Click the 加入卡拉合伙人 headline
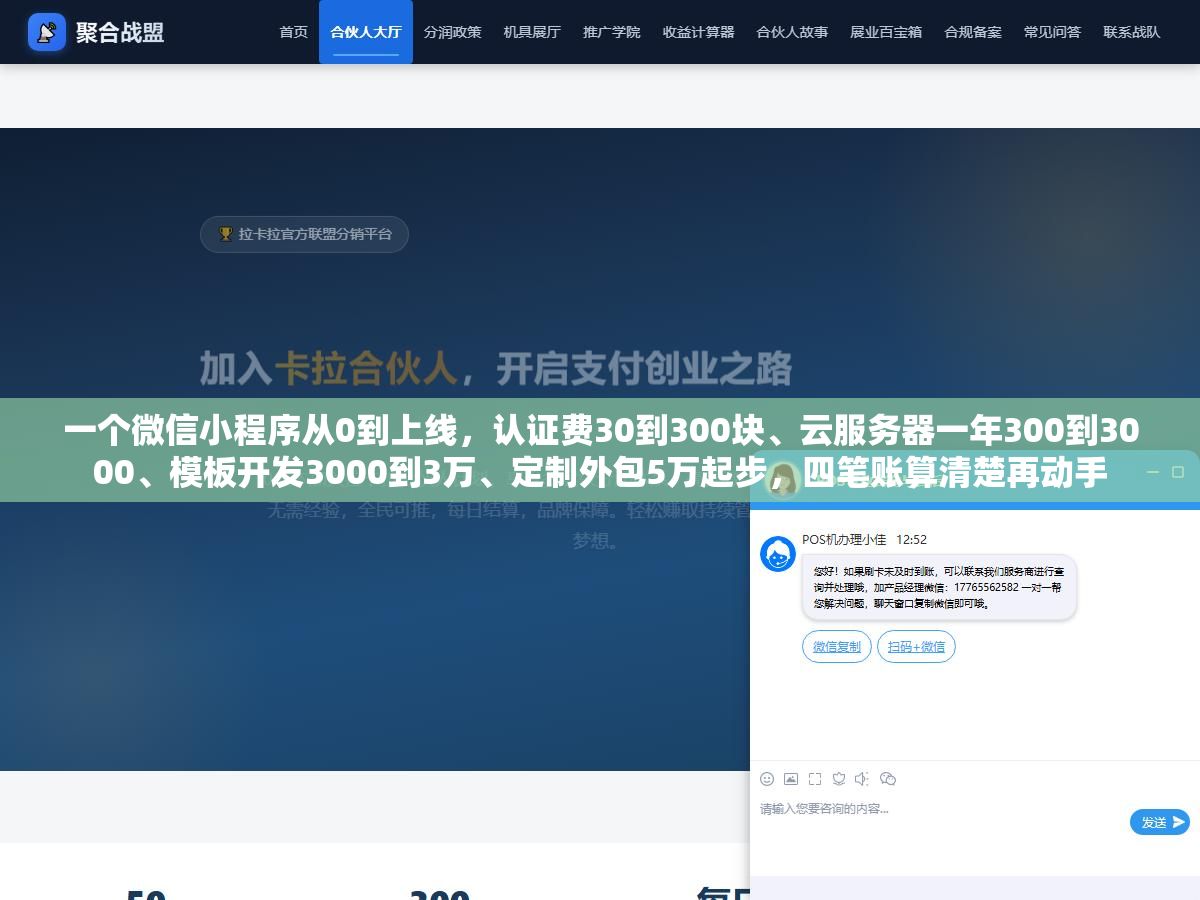 point(496,369)
